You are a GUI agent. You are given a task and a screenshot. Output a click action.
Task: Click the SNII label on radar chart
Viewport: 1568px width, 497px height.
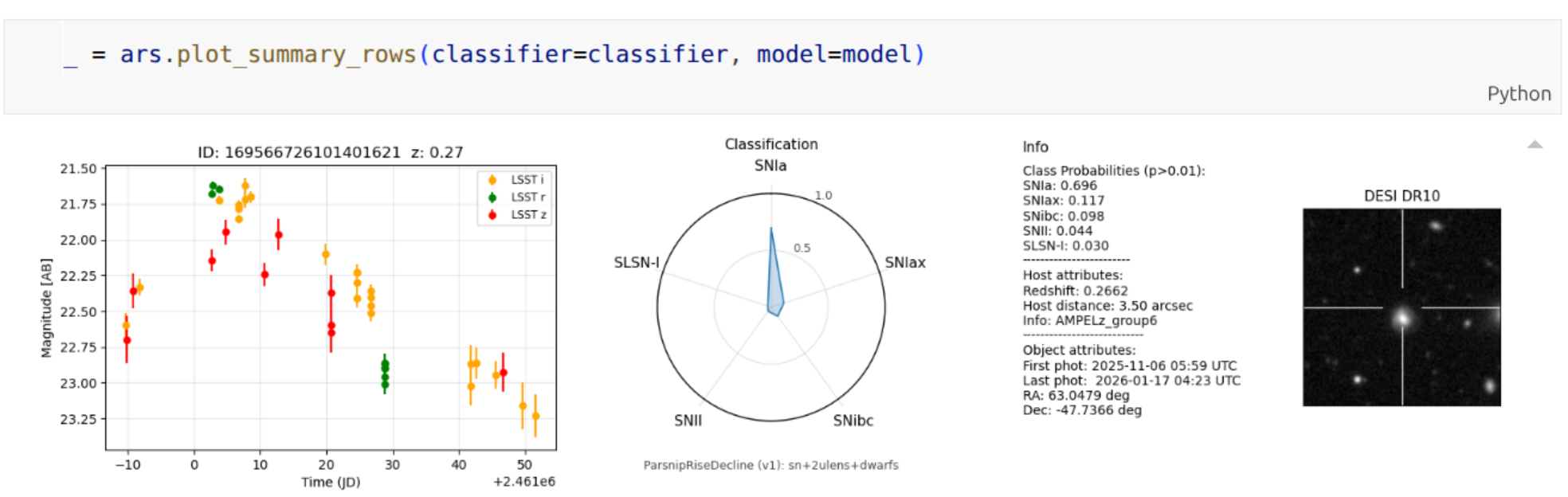tap(688, 421)
